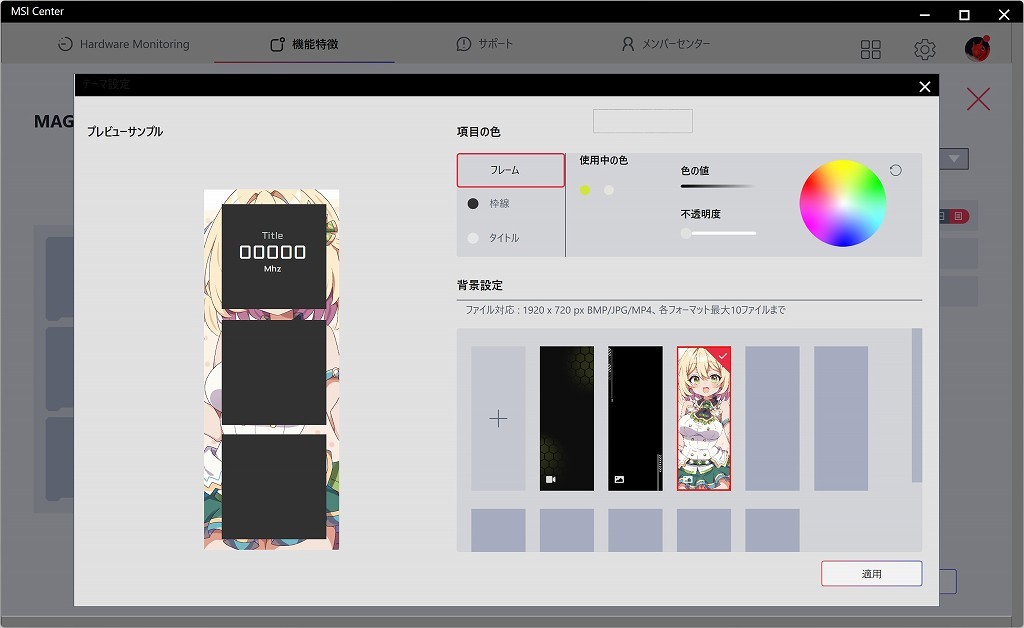Open the サポート tab
This screenshot has height=628, width=1024.
tap(484, 44)
